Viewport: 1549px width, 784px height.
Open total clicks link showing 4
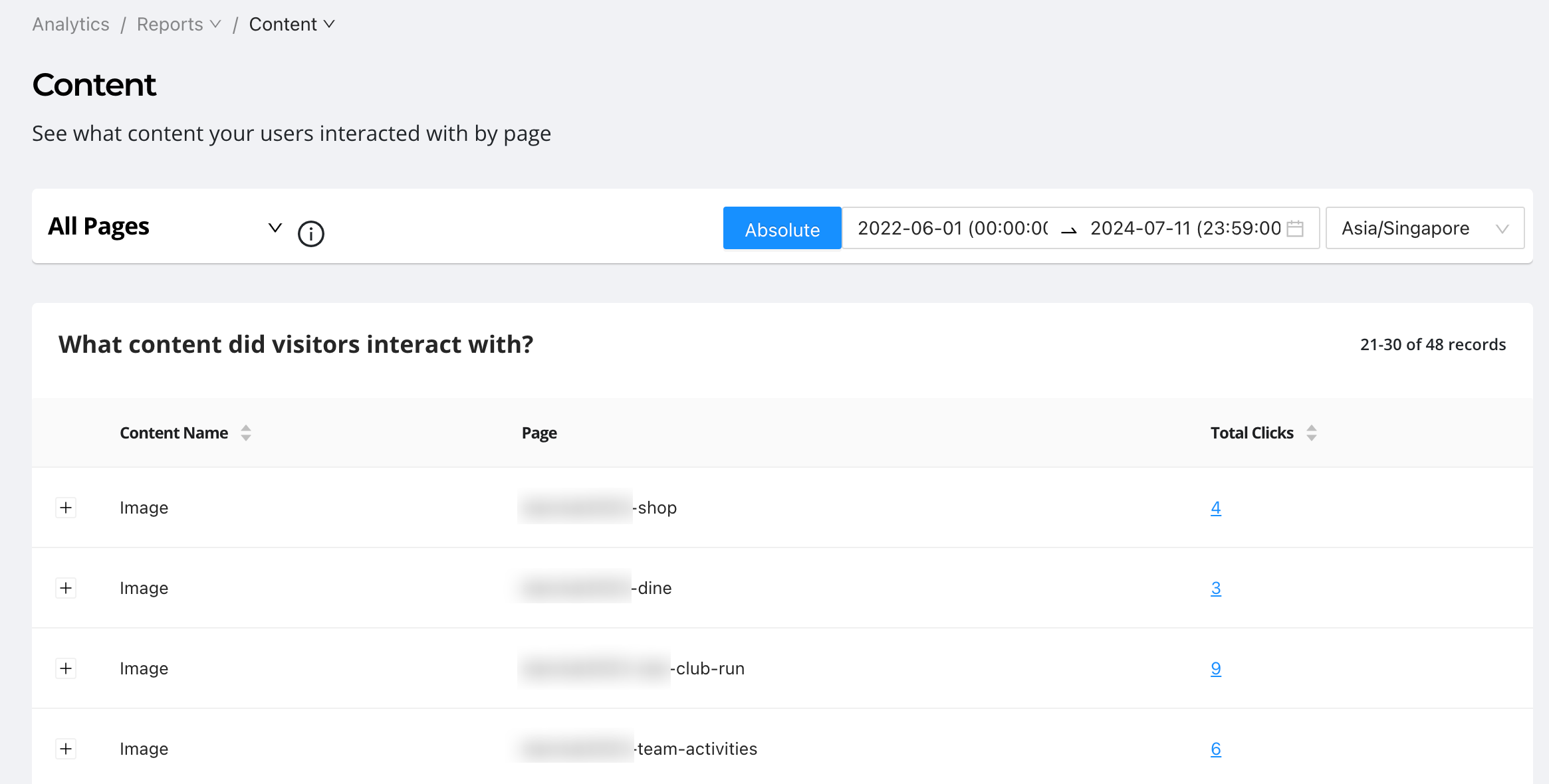(1215, 508)
